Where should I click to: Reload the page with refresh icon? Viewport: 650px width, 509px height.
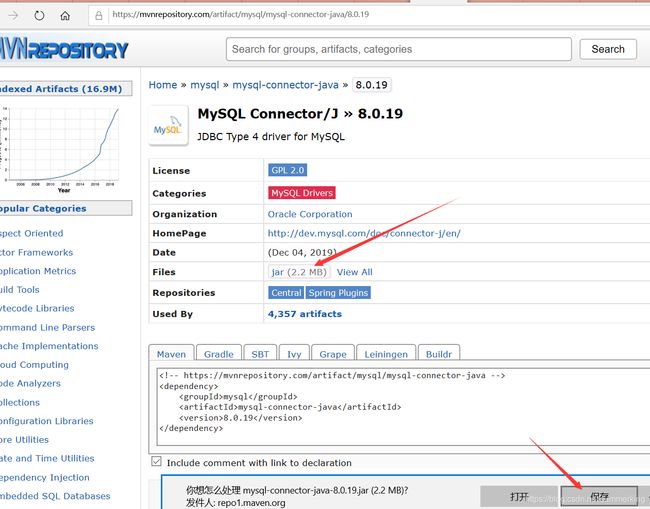click(39, 16)
